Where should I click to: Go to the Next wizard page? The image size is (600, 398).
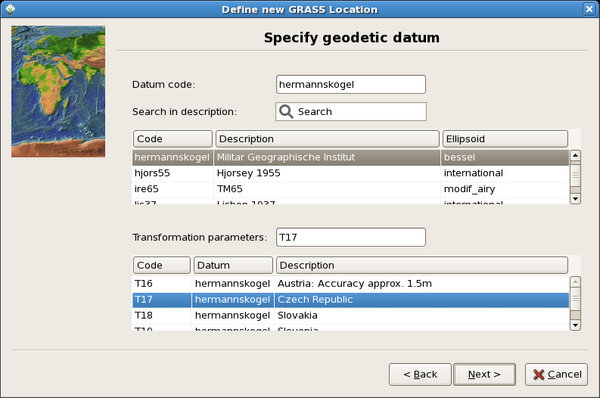point(484,375)
